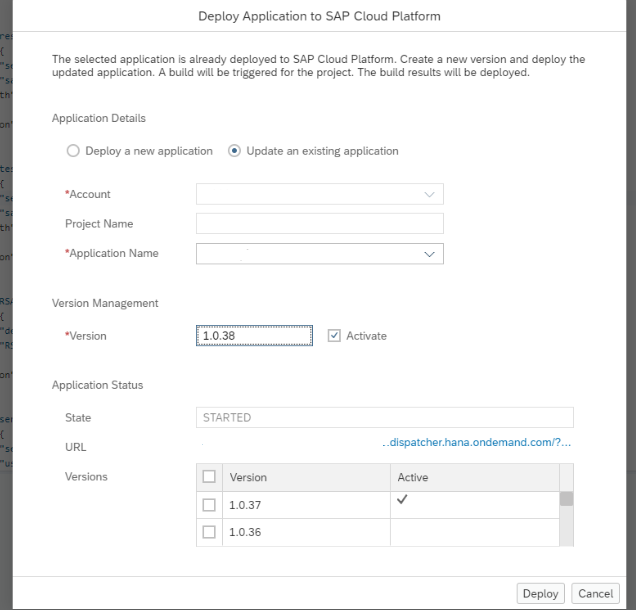Click the 1.0.36 version cell
636x610 pixels.
click(x=306, y=532)
